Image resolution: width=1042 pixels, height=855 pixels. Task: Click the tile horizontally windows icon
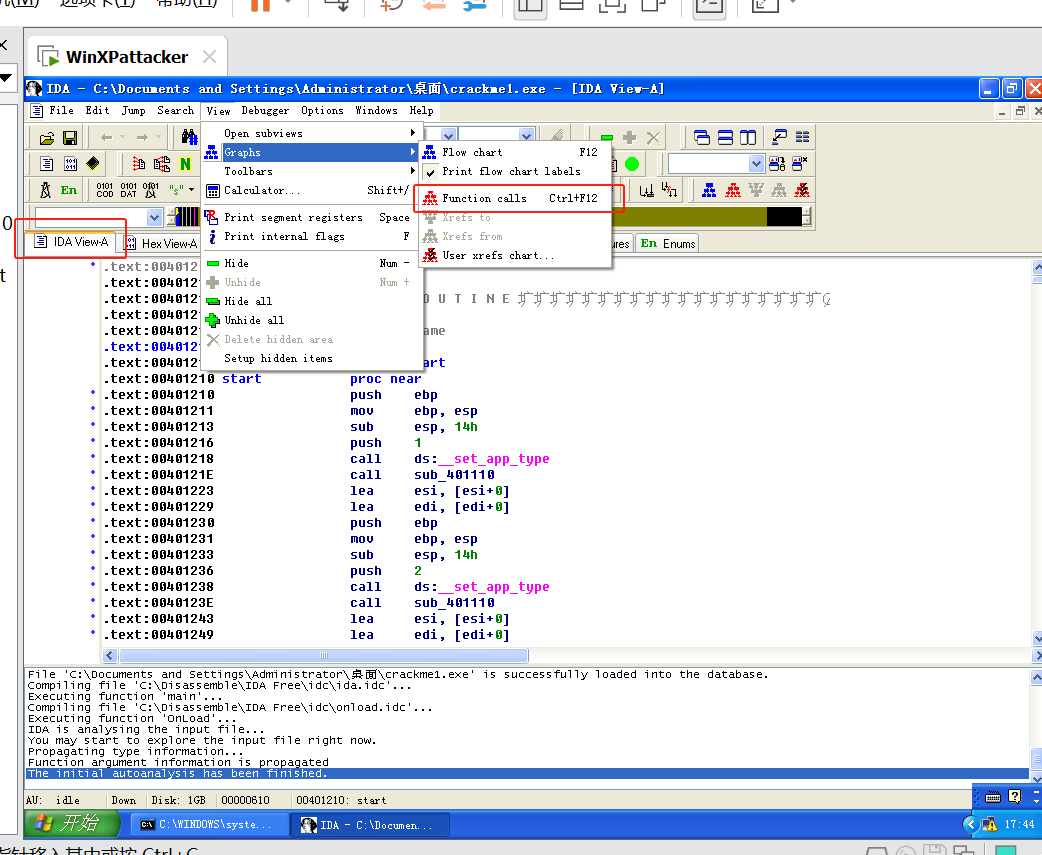coord(725,138)
